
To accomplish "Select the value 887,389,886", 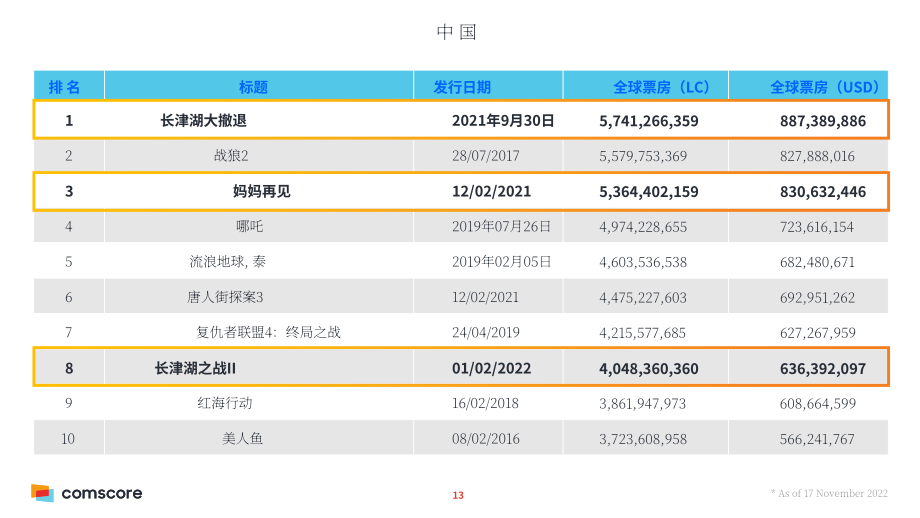I will pos(823,121).
